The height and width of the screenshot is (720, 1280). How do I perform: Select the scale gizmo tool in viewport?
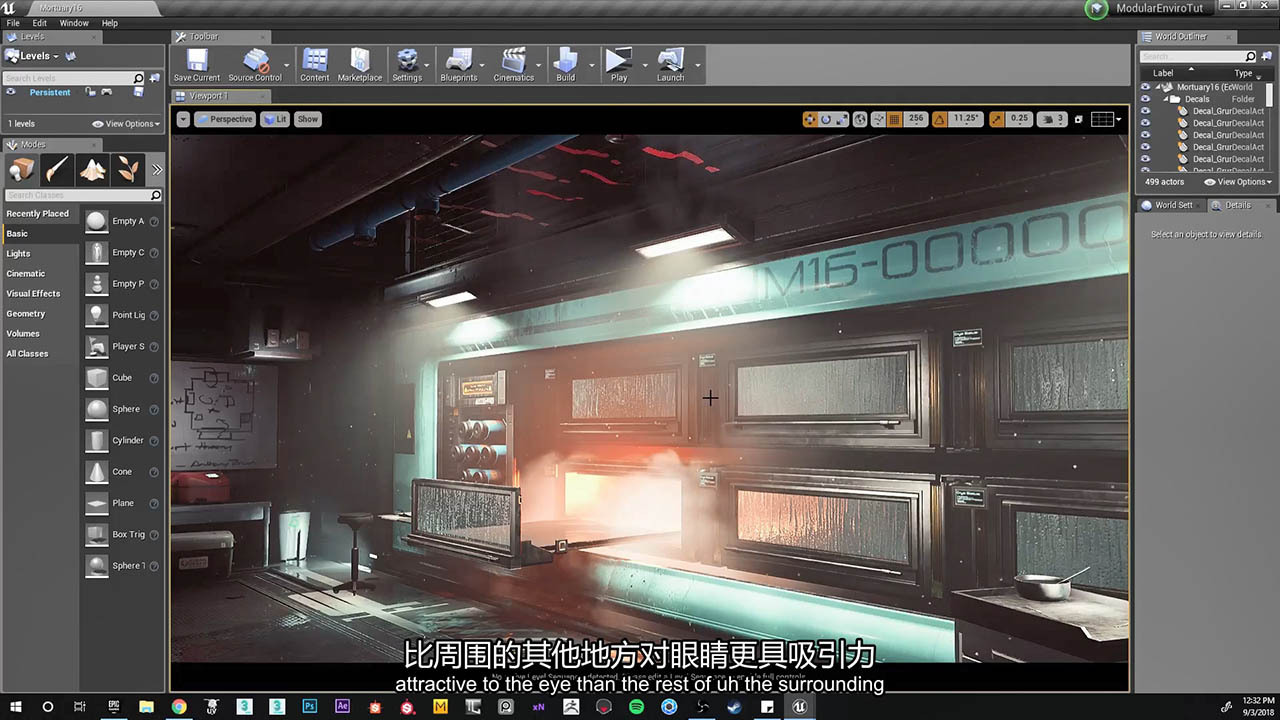842,119
